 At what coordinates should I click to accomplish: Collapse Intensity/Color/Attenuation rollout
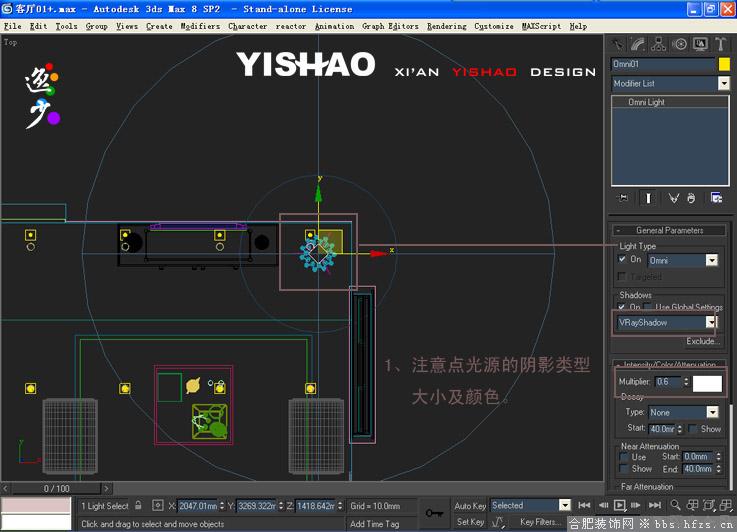coord(669,364)
